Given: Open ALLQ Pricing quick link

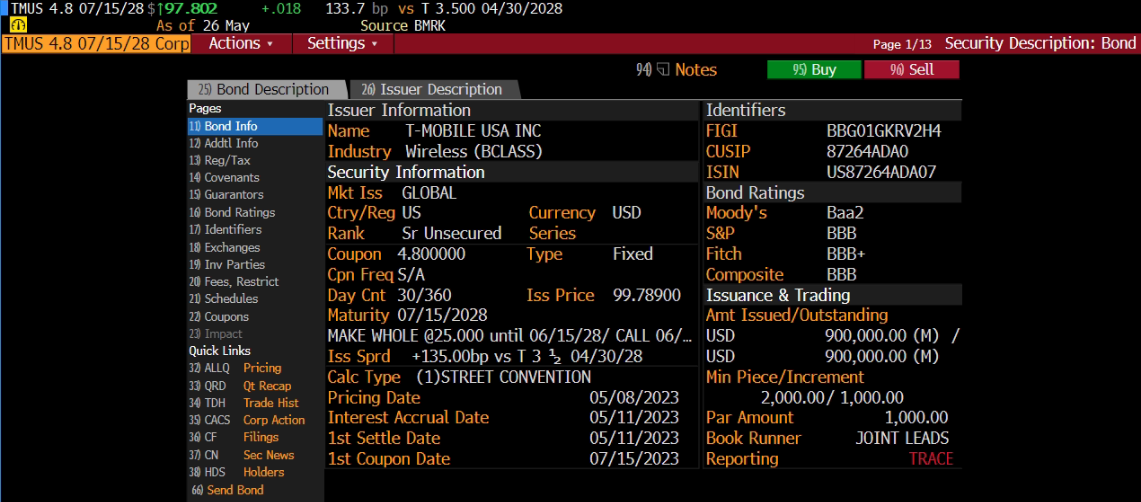Looking at the screenshot, I should (x=235, y=368).
